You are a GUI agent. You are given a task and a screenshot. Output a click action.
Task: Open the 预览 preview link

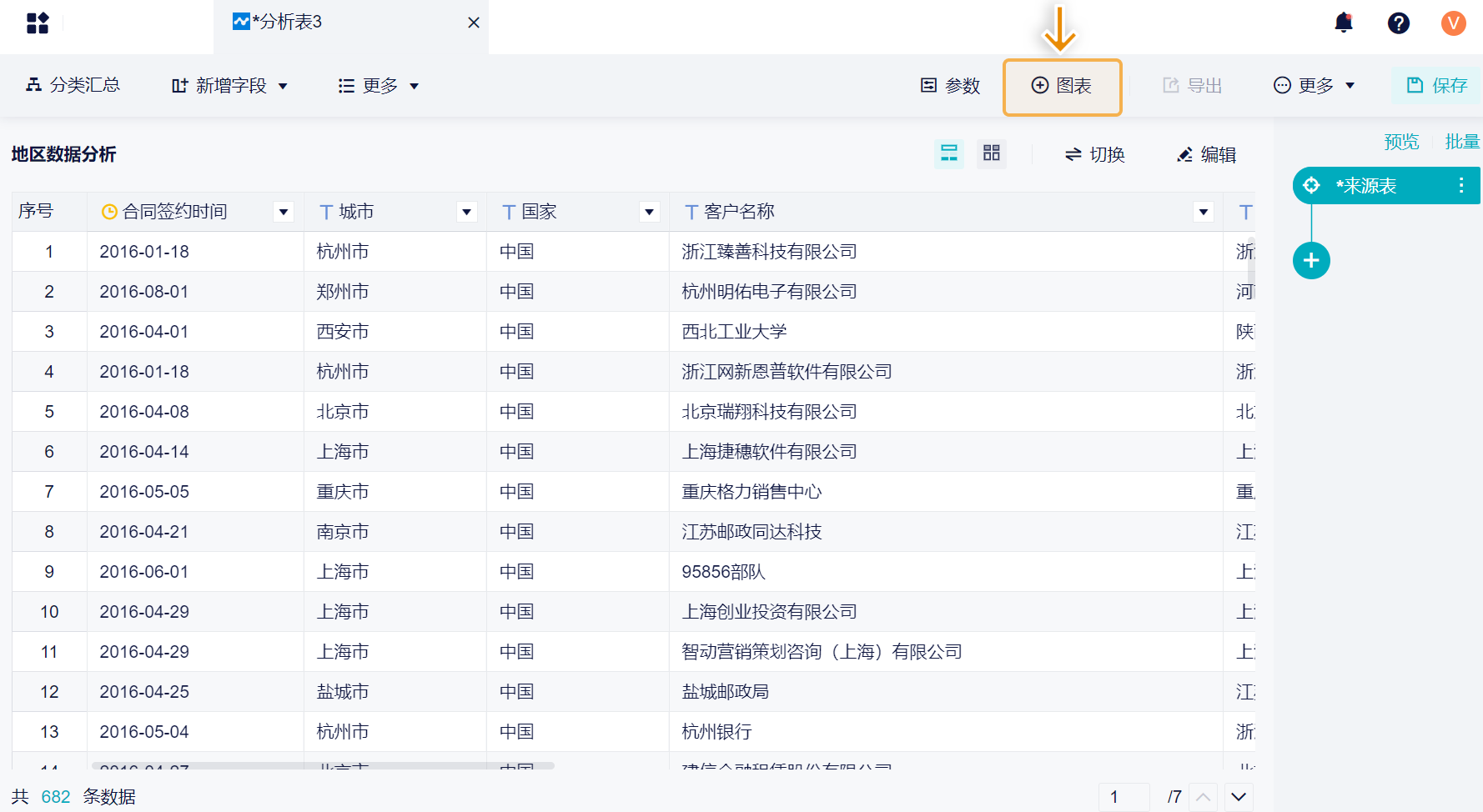[1401, 142]
